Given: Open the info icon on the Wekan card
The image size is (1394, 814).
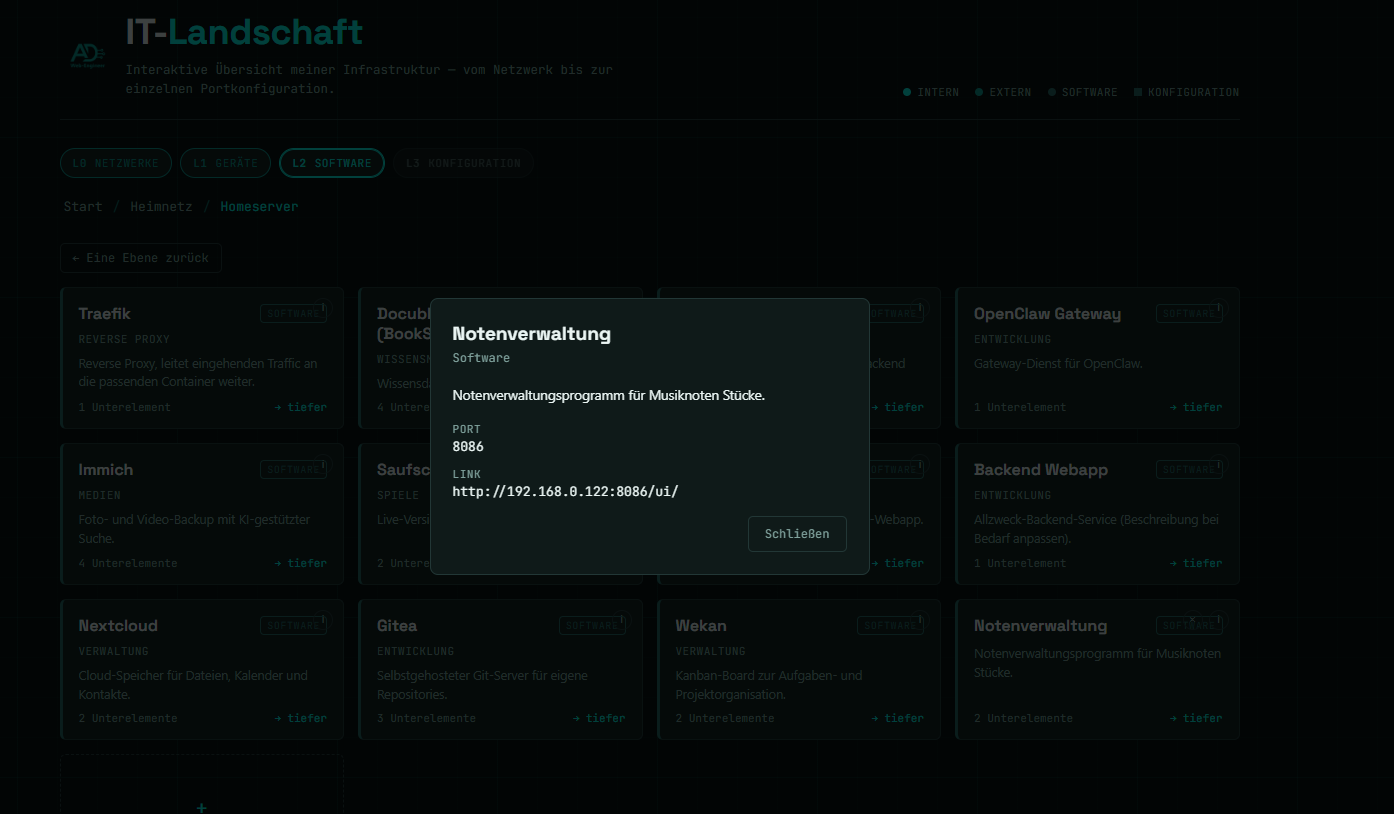Looking at the screenshot, I should pyautogui.click(x=921, y=621).
